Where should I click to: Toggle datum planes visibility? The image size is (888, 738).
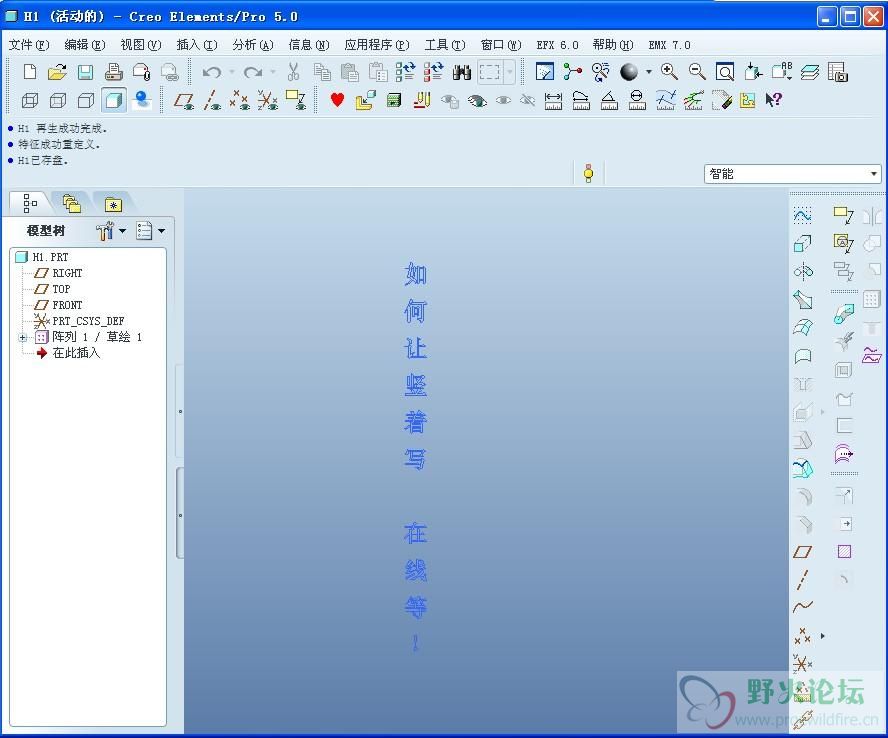(x=183, y=100)
